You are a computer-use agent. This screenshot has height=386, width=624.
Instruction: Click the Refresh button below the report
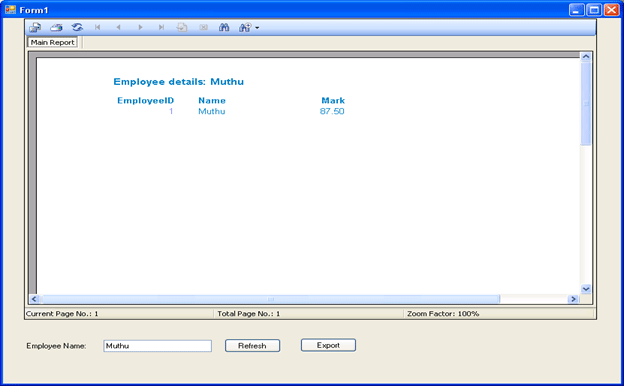pos(252,346)
